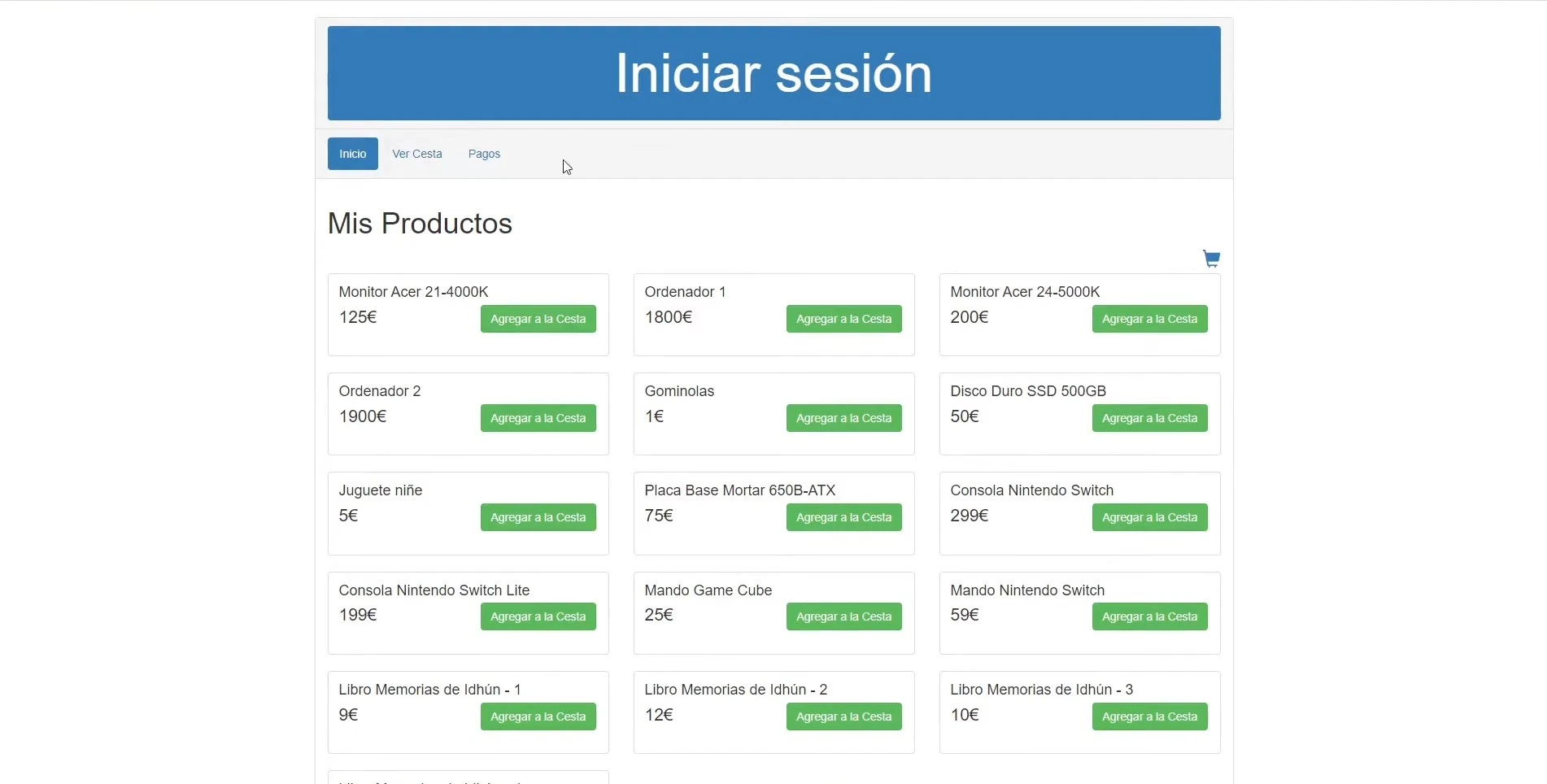The image size is (1547, 784).
Task: Click the Iniciar sesión banner
Action: tap(773, 73)
